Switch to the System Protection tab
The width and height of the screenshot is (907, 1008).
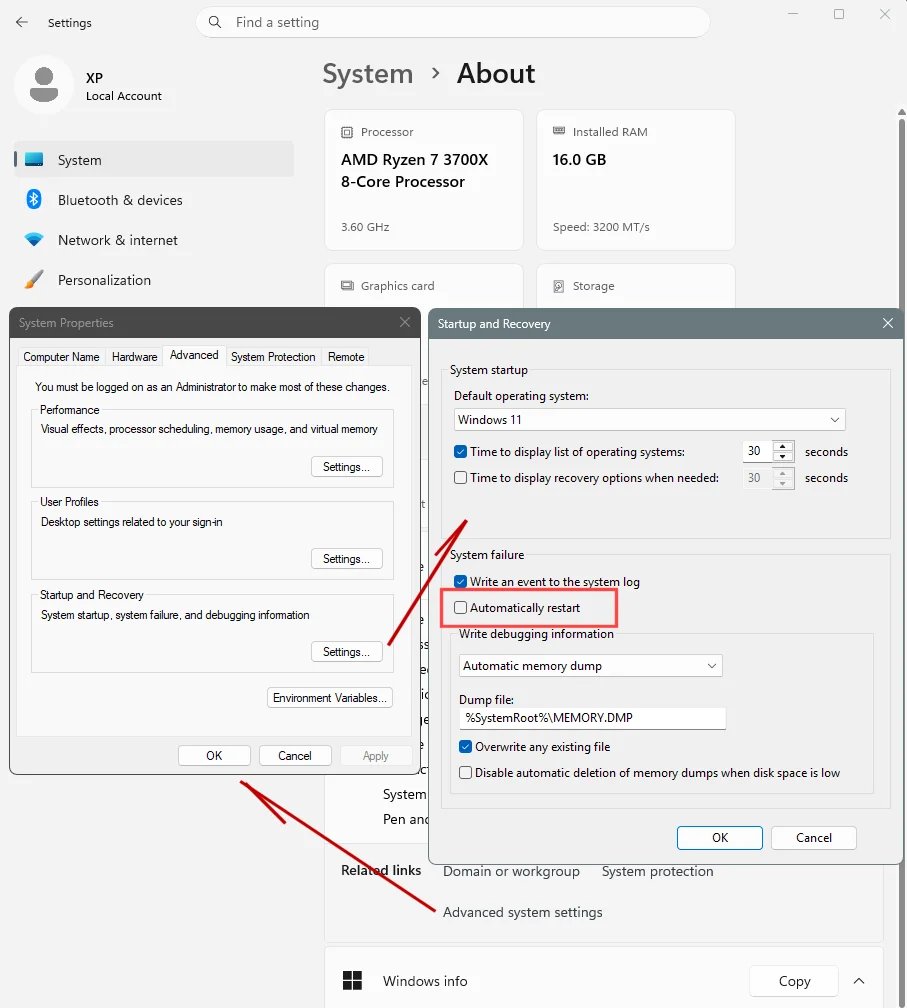click(x=273, y=357)
